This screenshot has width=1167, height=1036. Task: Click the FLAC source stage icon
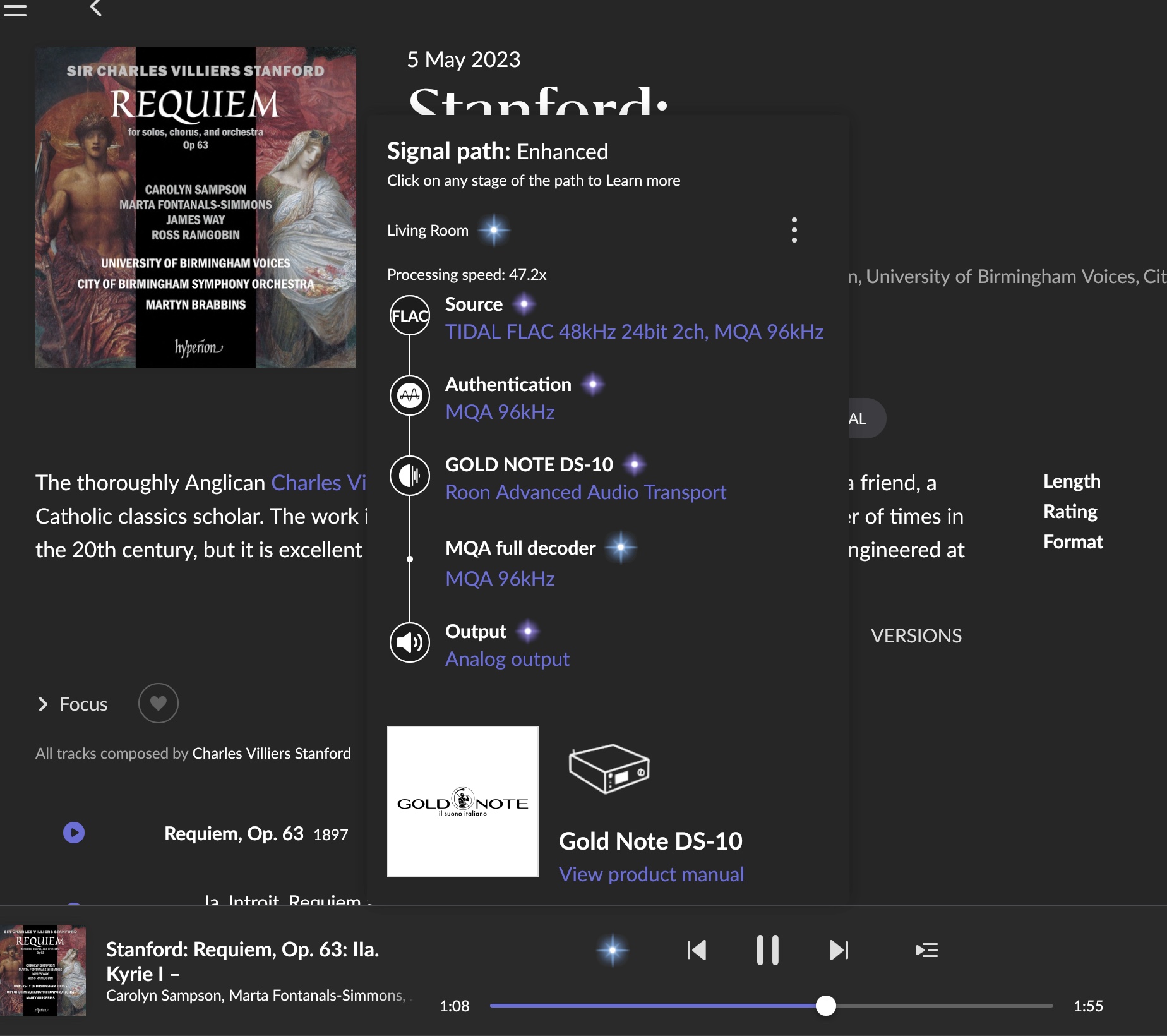pyautogui.click(x=410, y=316)
